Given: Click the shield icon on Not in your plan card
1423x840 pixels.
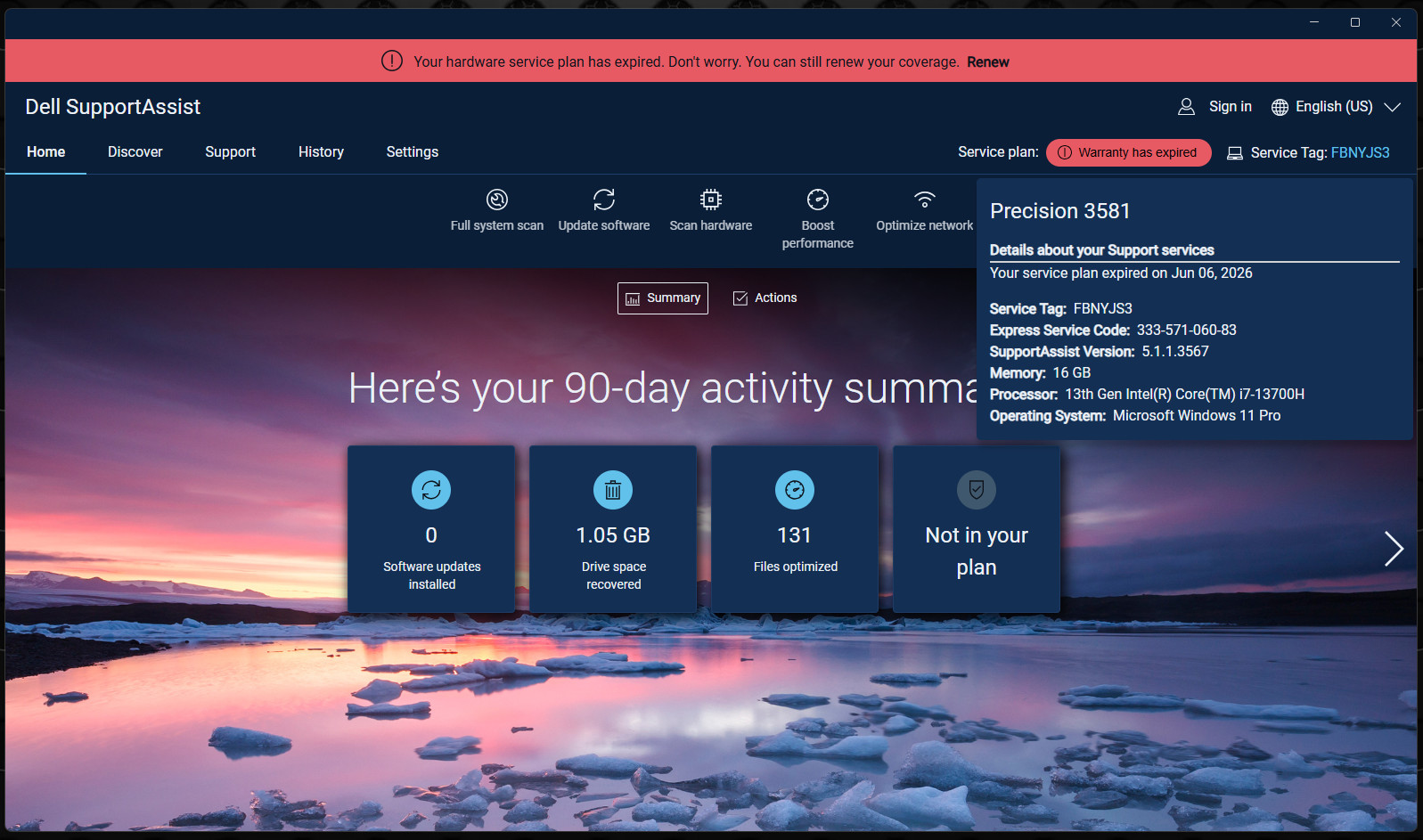Looking at the screenshot, I should [977, 490].
